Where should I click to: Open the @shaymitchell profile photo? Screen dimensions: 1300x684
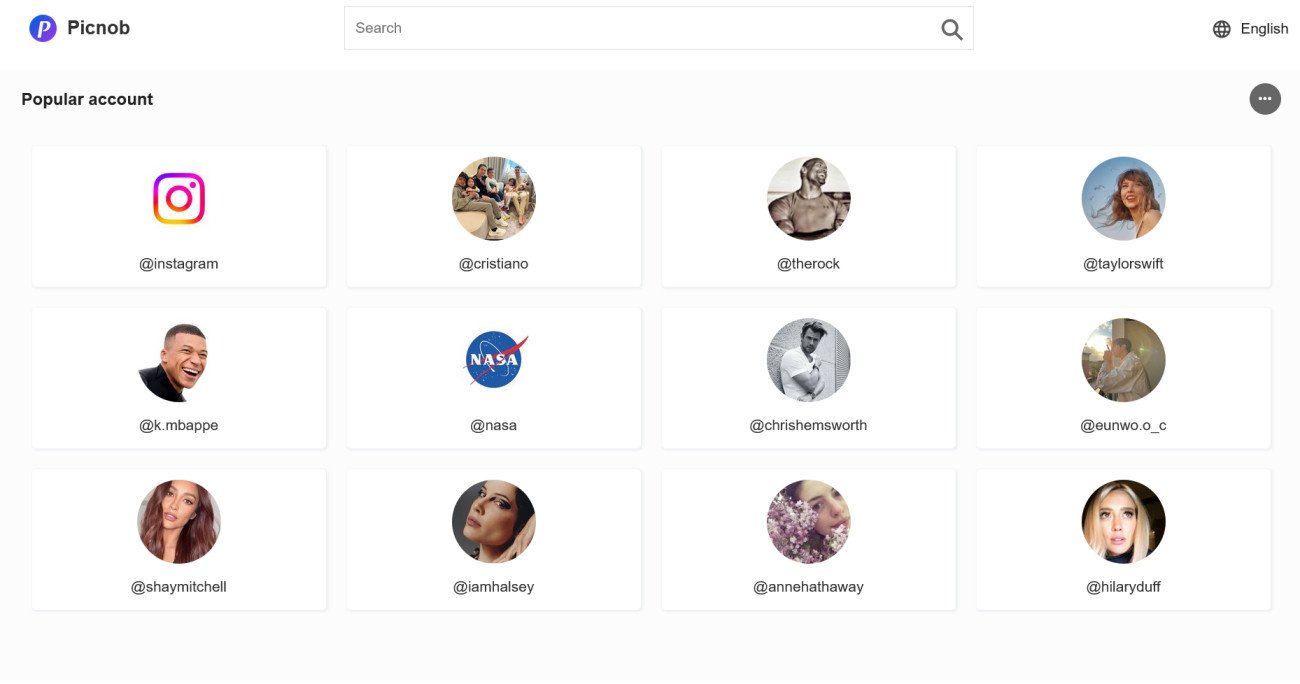[179, 521]
